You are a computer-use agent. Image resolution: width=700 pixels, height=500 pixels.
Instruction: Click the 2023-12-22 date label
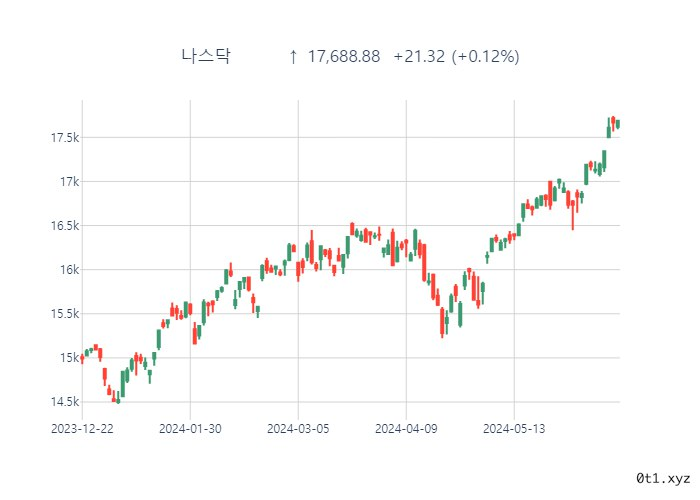(82, 429)
